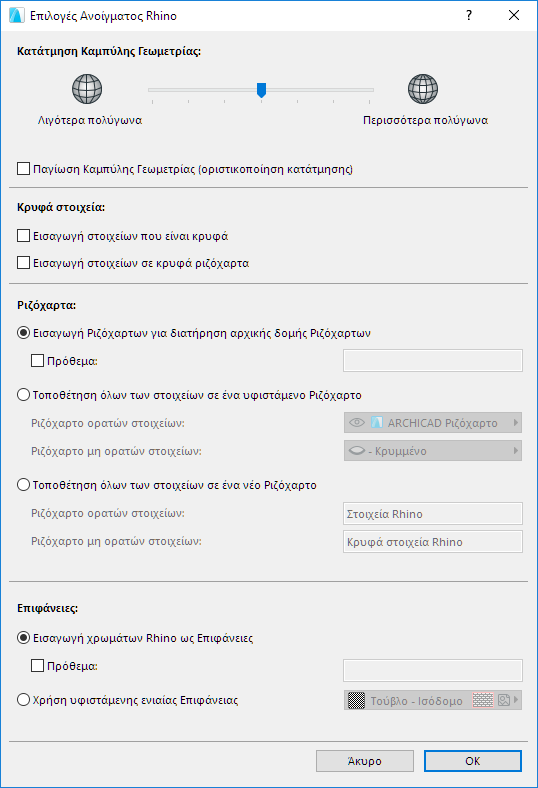
Task: Click the ARCHICAD logo in title bar
Action: pos(17,16)
